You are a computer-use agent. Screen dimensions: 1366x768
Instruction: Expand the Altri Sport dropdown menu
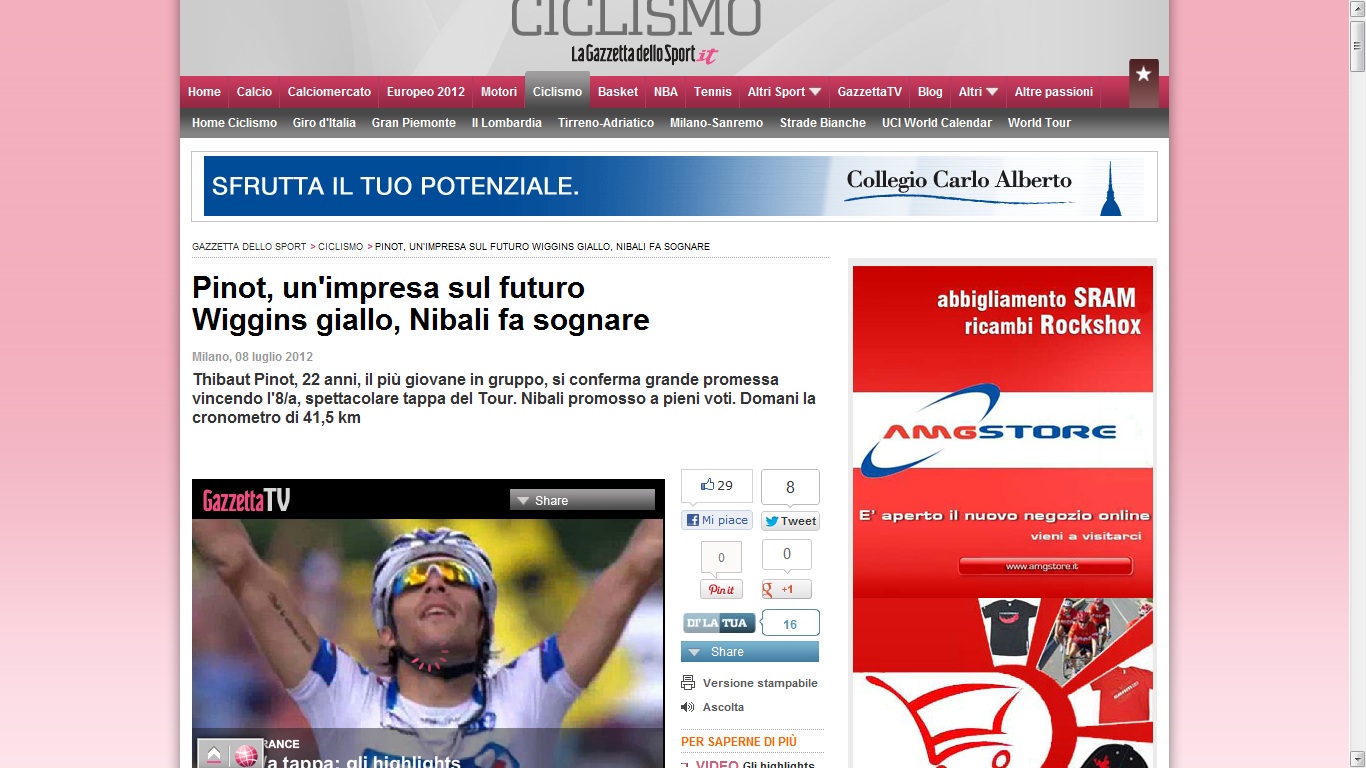coord(784,92)
